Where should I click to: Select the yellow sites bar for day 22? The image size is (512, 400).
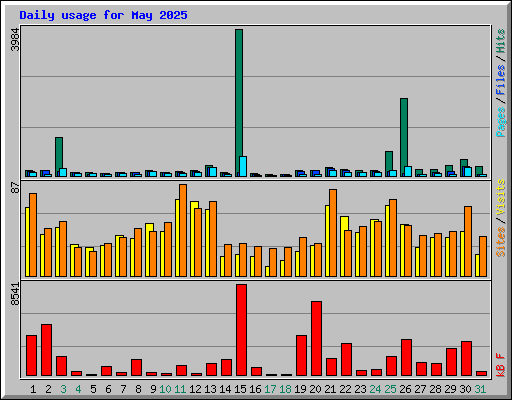(x=343, y=246)
